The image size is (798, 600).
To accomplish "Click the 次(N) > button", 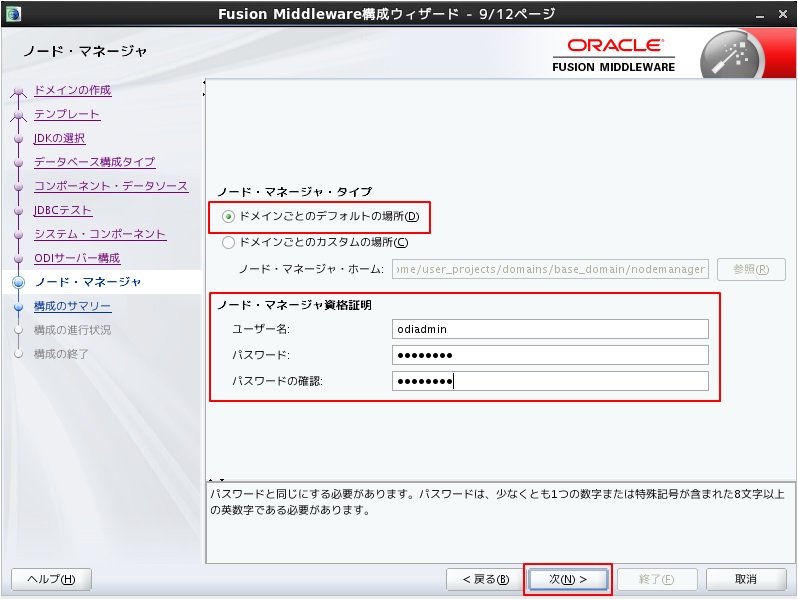I will 568,579.
